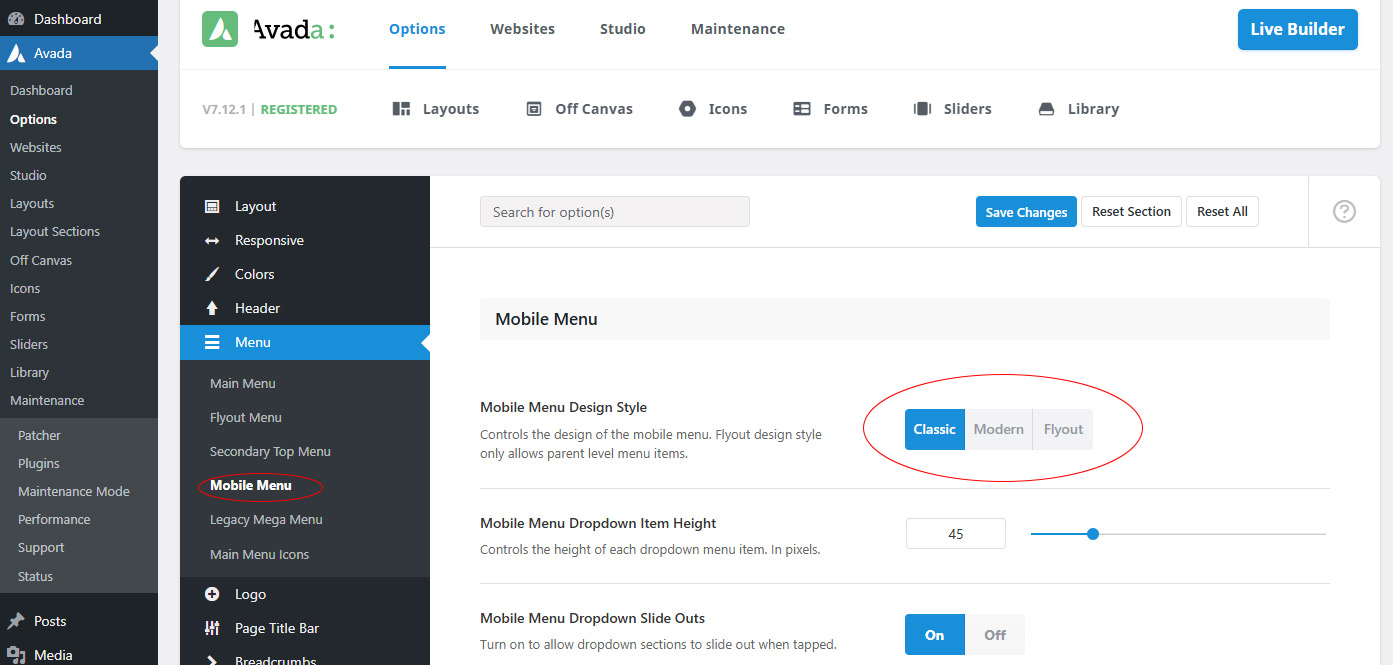Open Performance in WordPress sidebar
This screenshot has width=1393, height=665.
54,519
